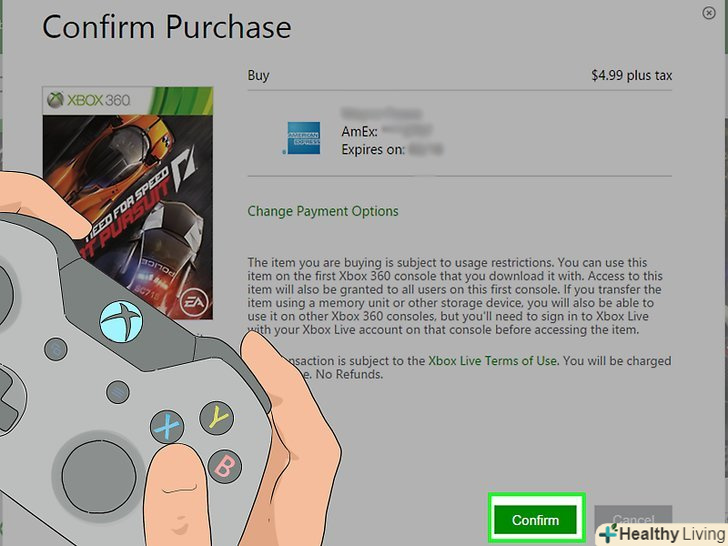Viewport: 728px width, 546px height.
Task: Click the controller's right thumbstick
Action: pyautogui.click(x=99, y=477)
